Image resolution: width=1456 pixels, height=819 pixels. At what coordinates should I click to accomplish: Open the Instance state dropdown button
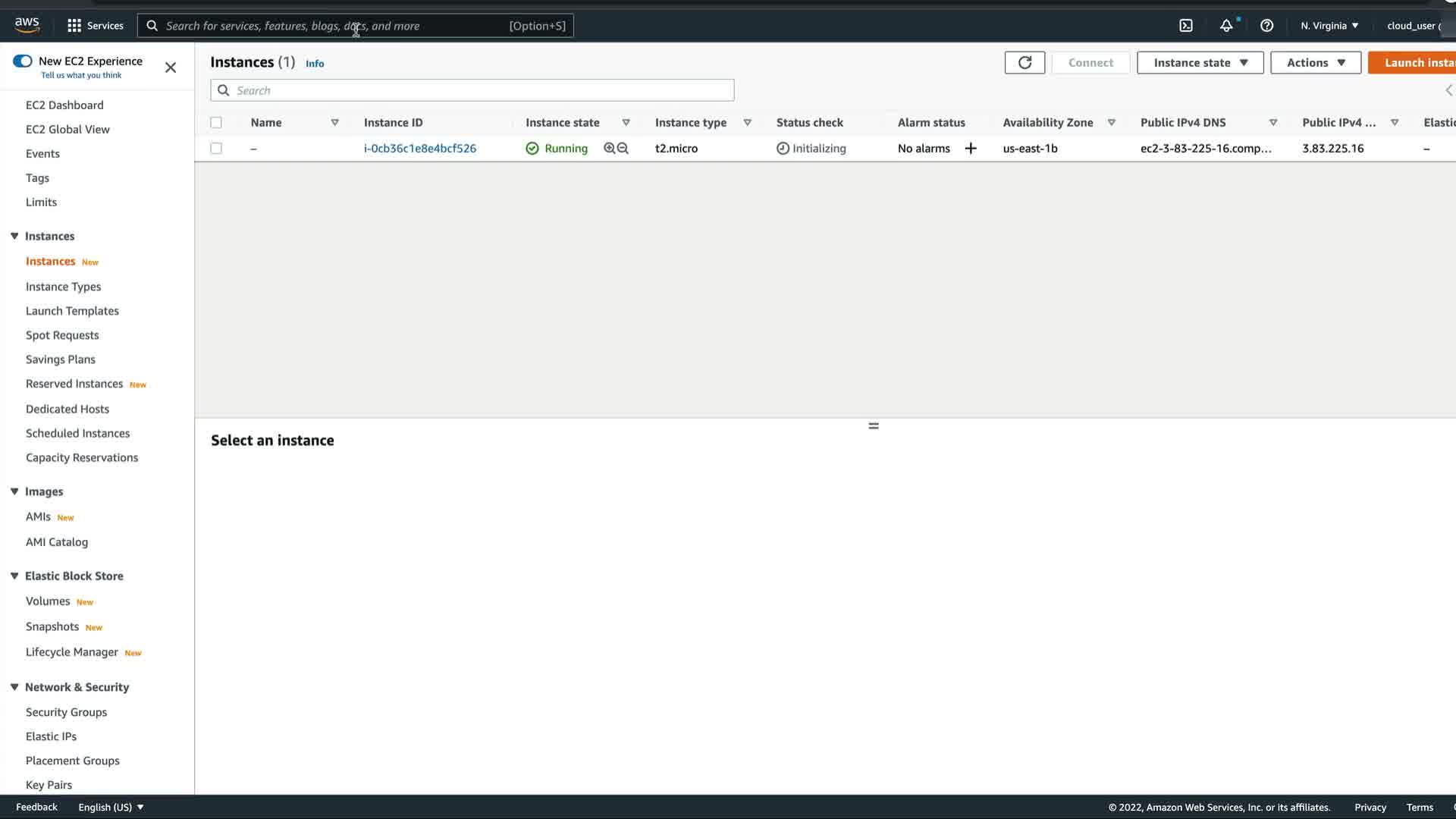point(1200,63)
